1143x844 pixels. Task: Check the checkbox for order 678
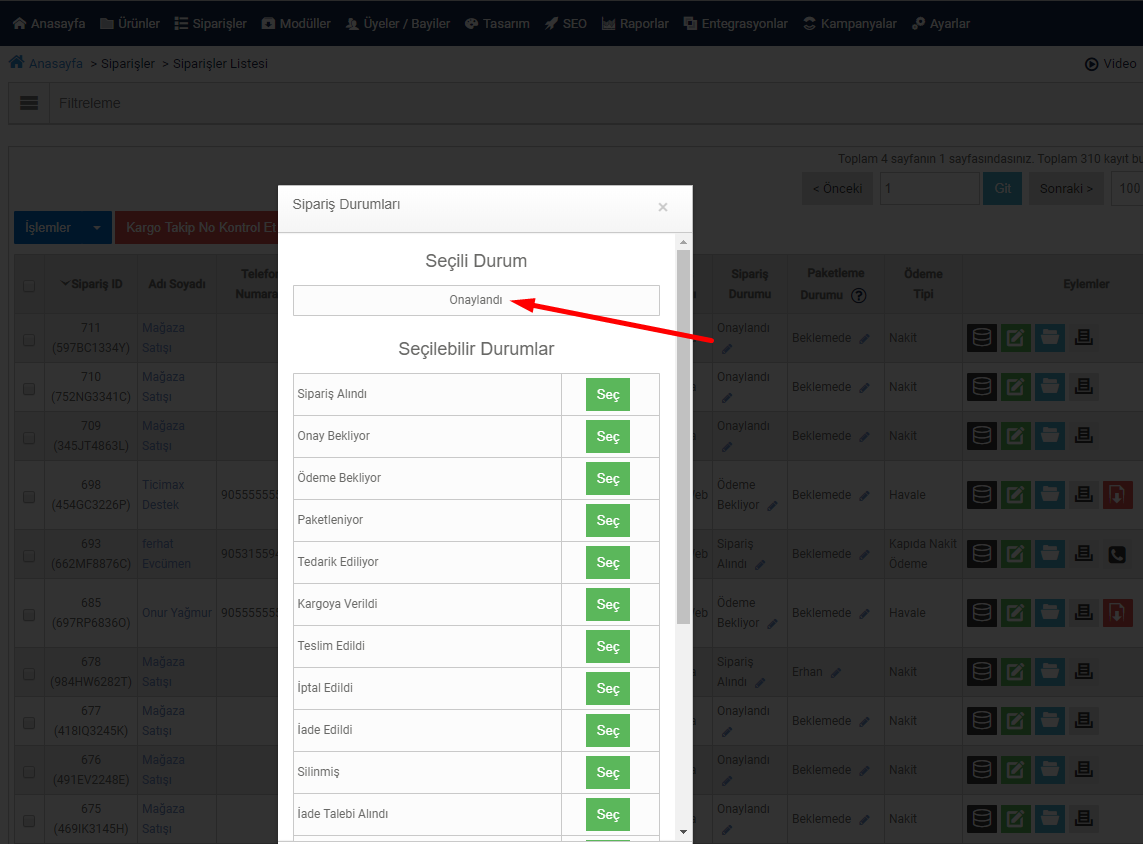tap(29, 674)
